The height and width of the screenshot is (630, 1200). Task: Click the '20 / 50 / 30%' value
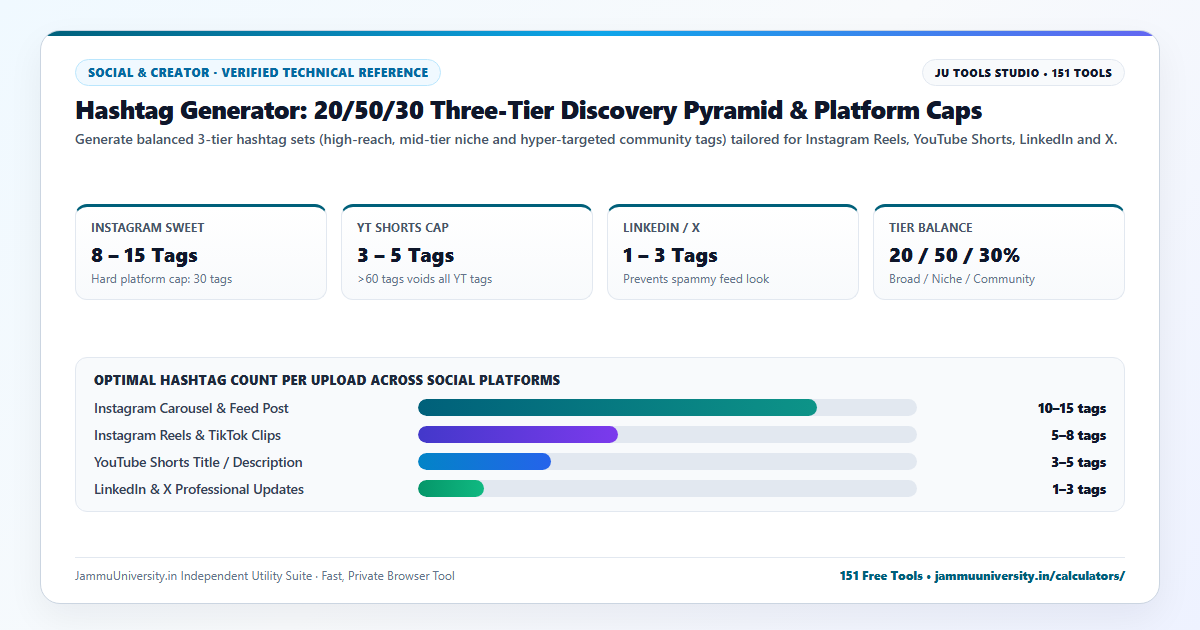click(x=954, y=255)
